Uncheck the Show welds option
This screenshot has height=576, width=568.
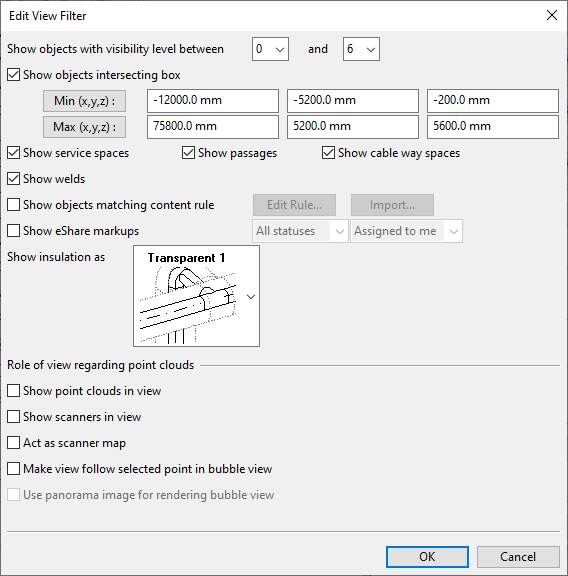14,179
